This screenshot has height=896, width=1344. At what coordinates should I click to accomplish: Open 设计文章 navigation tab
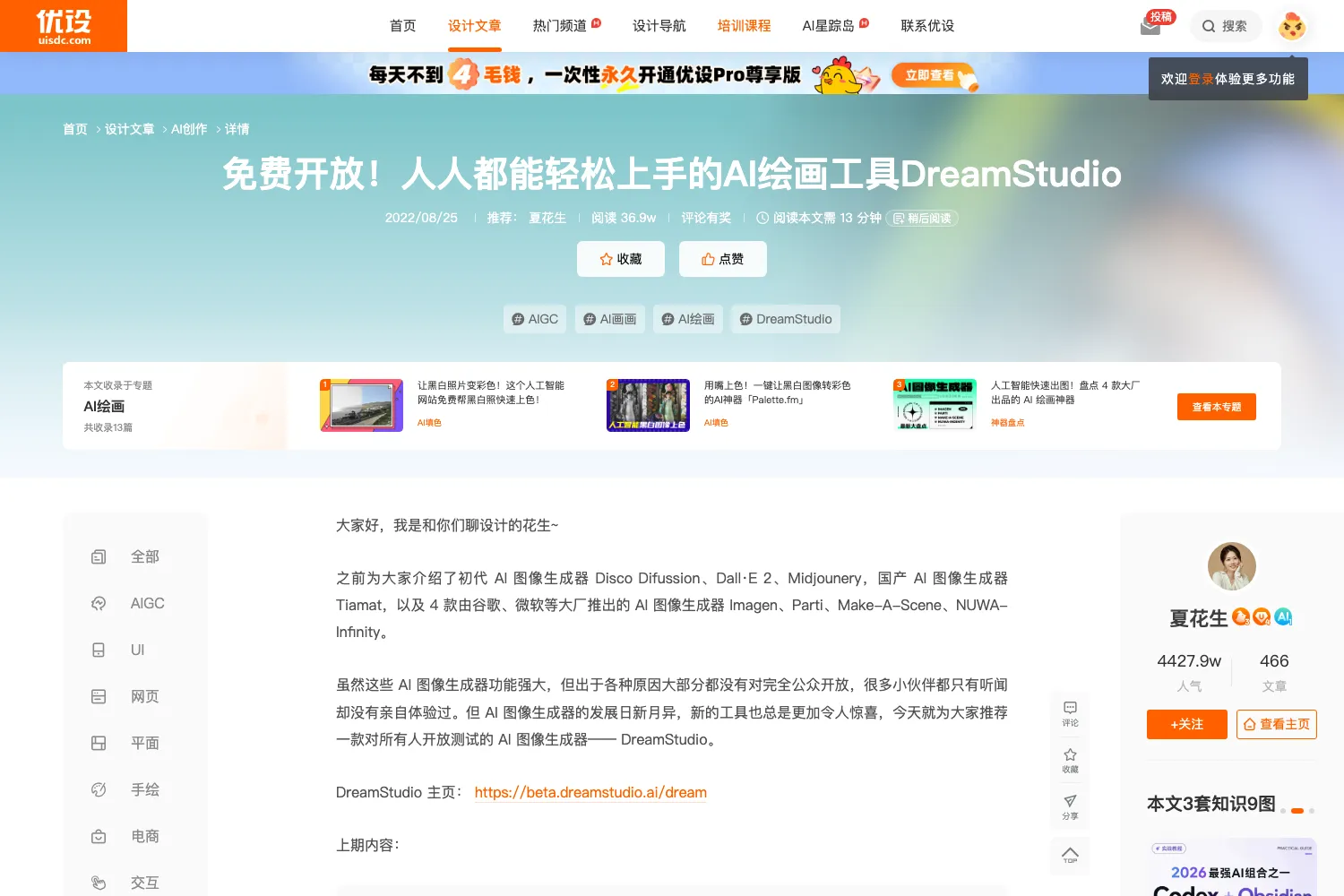(x=474, y=26)
